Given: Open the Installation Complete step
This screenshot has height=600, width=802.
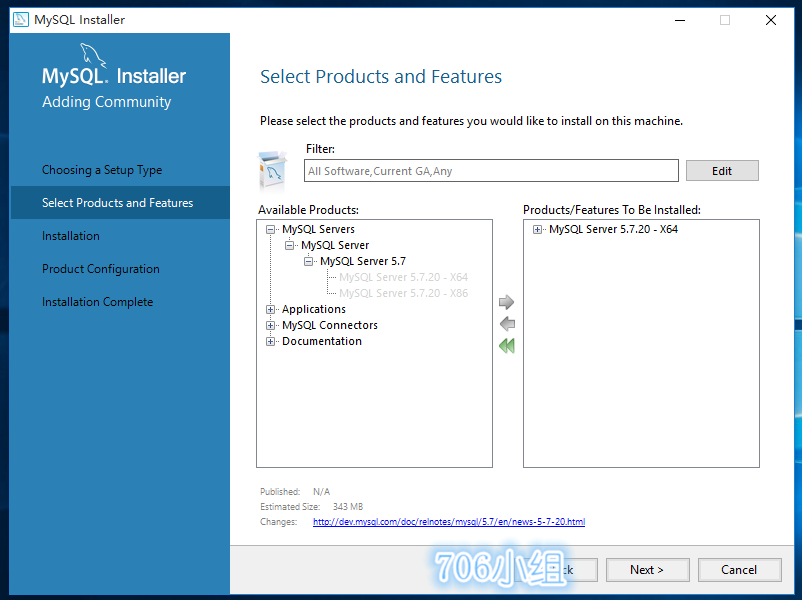Looking at the screenshot, I should click(97, 302).
